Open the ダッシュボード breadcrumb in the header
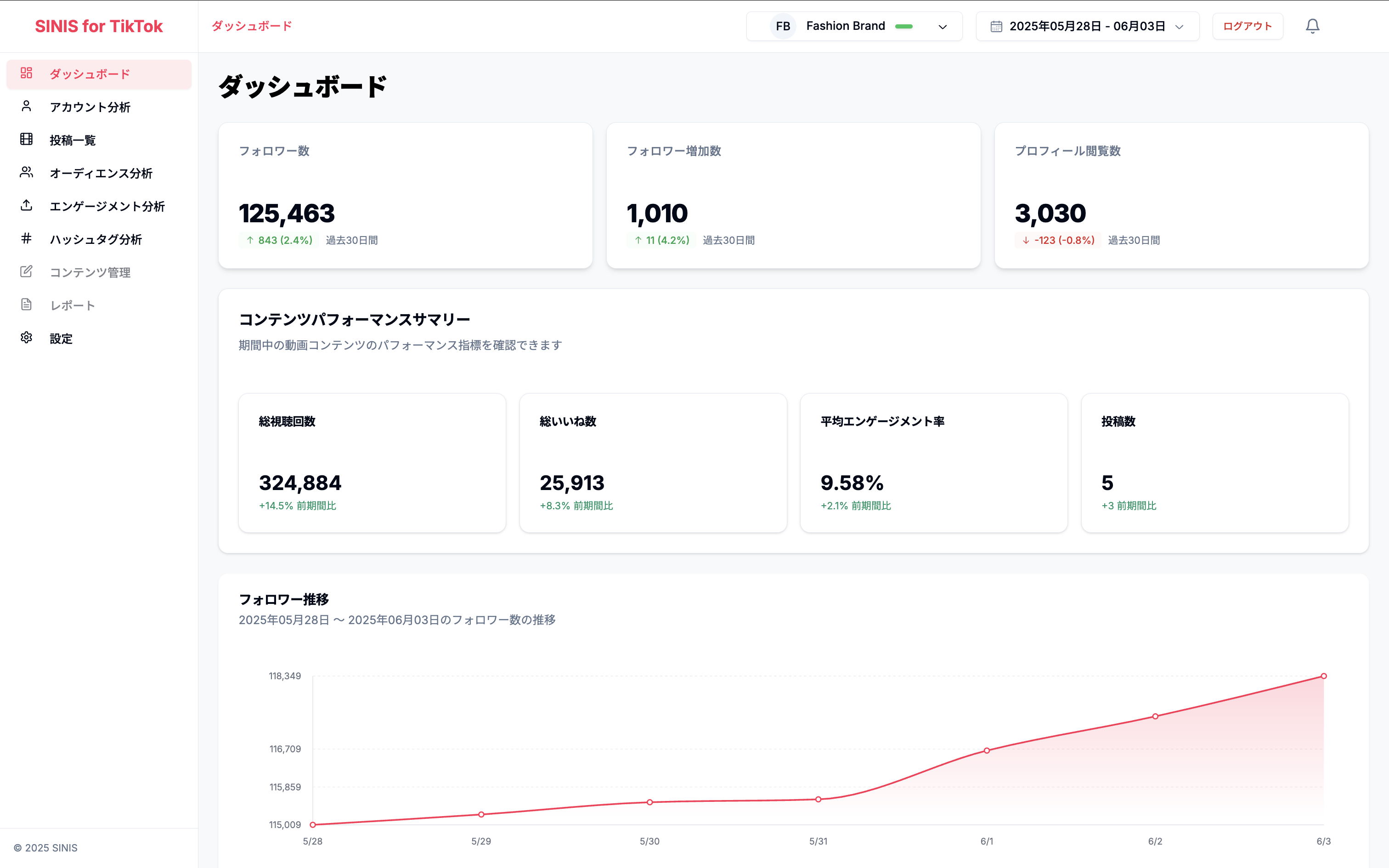This screenshot has height=868, width=1389. [x=251, y=25]
